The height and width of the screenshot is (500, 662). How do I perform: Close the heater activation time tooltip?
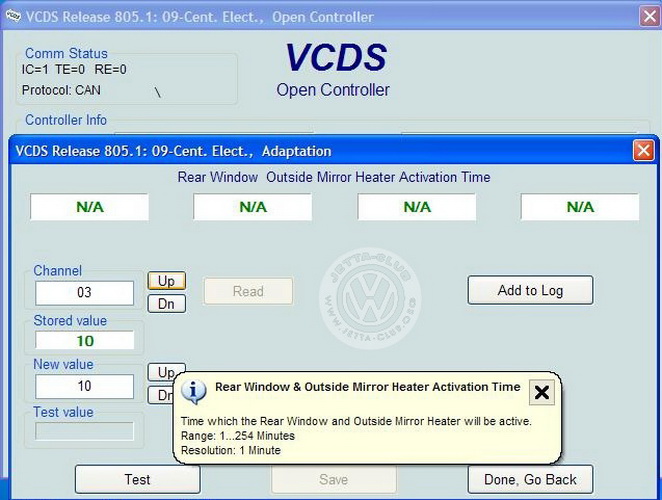(x=541, y=392)
